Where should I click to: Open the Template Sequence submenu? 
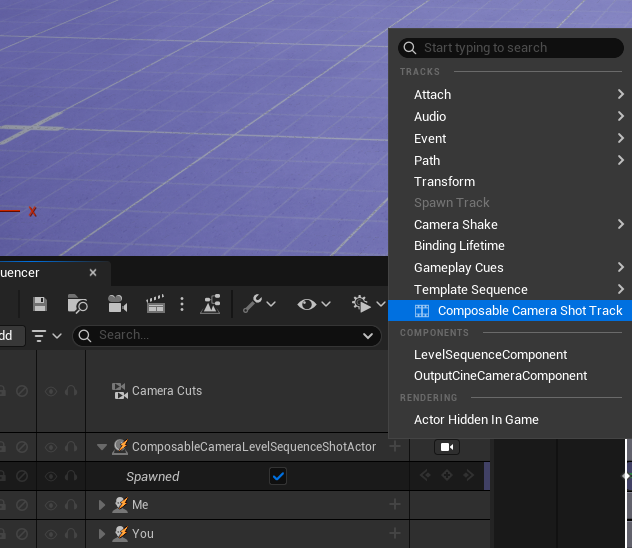click(x=511, y=290)
